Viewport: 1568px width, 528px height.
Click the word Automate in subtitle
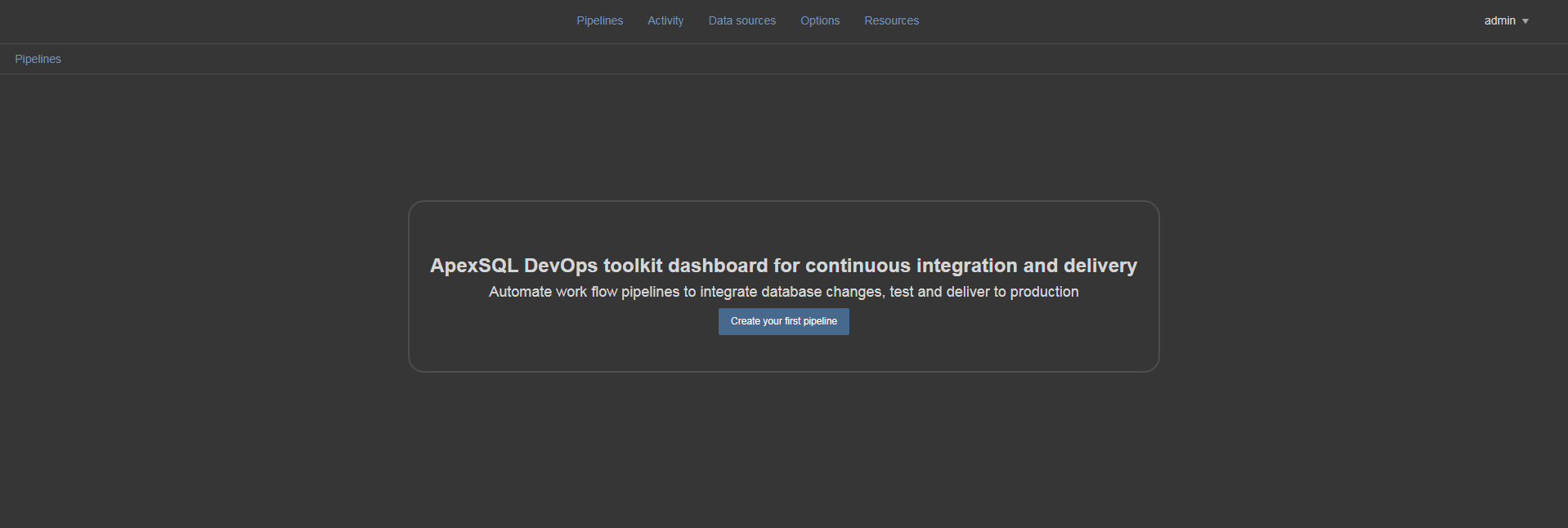(520, 292)
